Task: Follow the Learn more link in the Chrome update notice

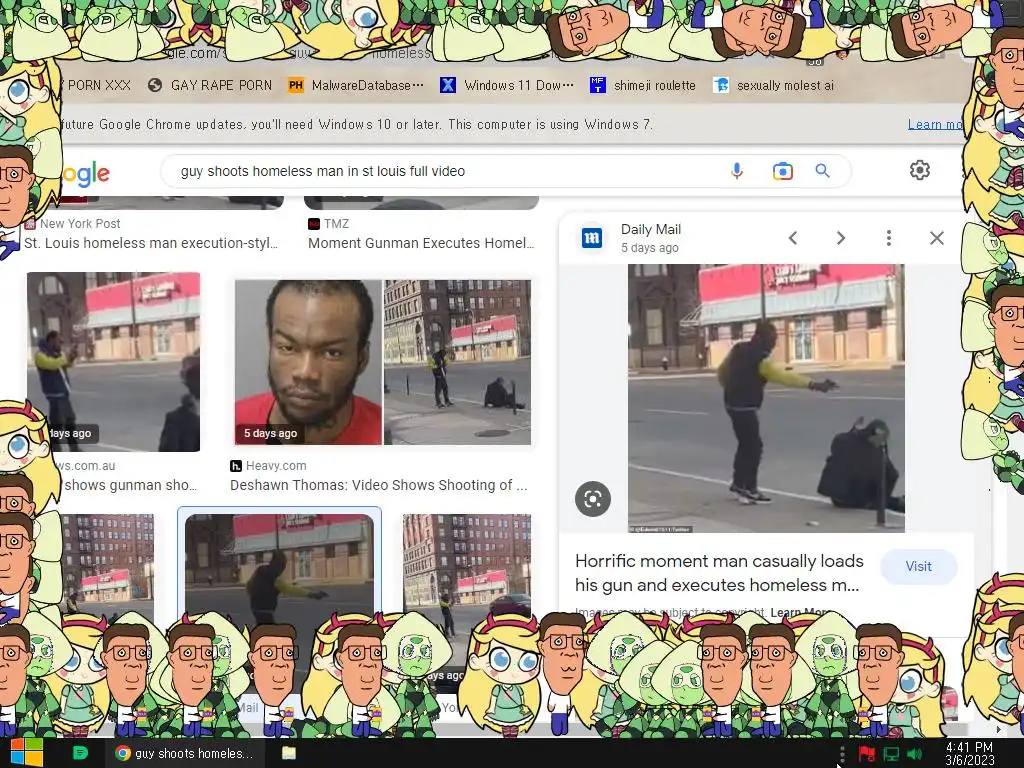Action: pyautogui.click(x=934, y=124)
